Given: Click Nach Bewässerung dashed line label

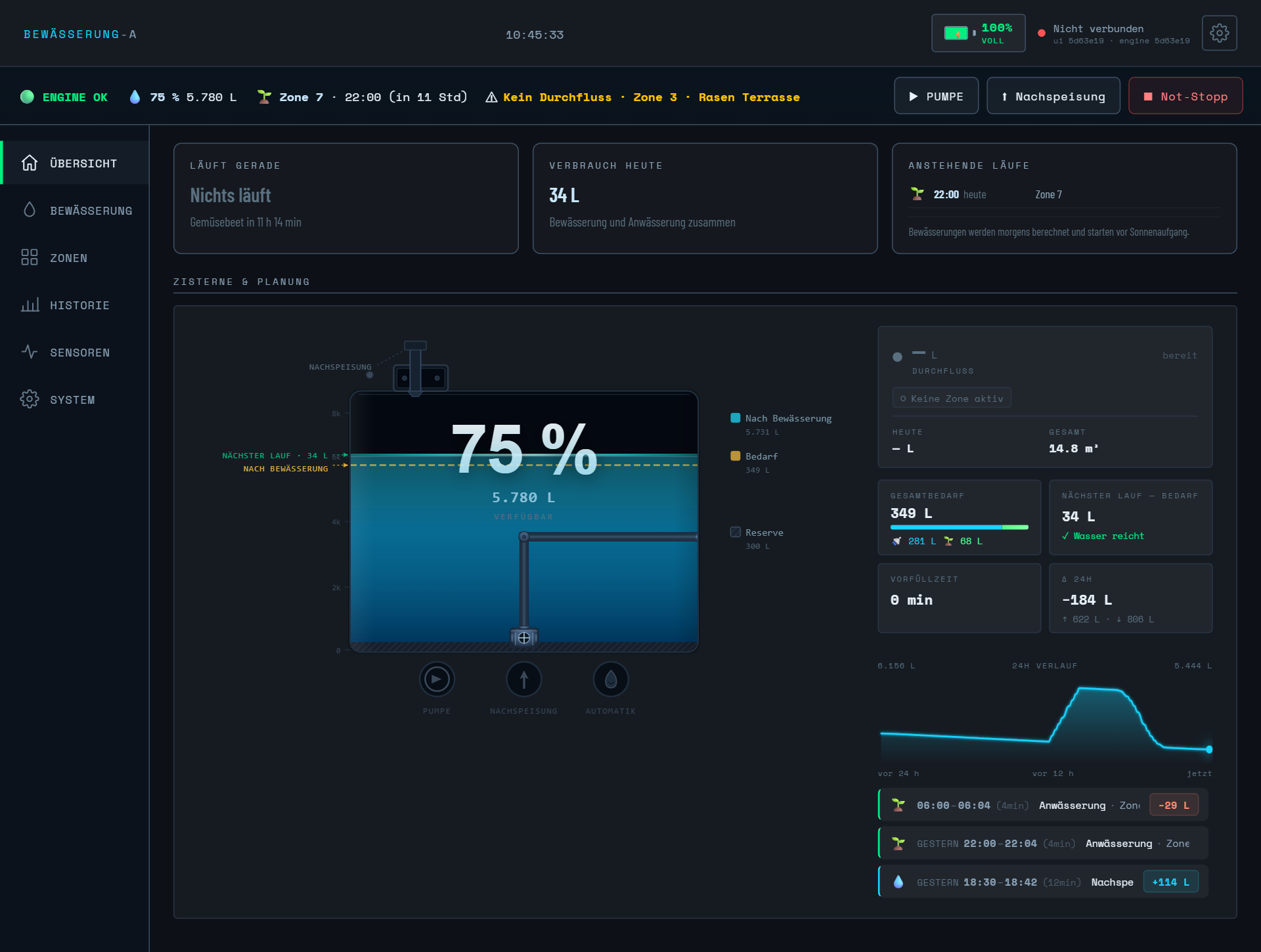Looking at the screenshot, I should click(286, 469).
